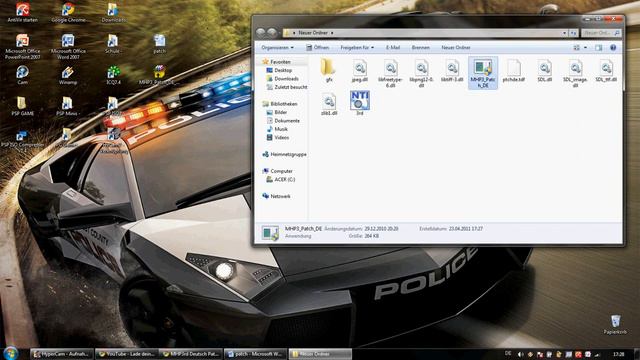Toggle the Explorer preview pane button

click(x=598, y=48)
